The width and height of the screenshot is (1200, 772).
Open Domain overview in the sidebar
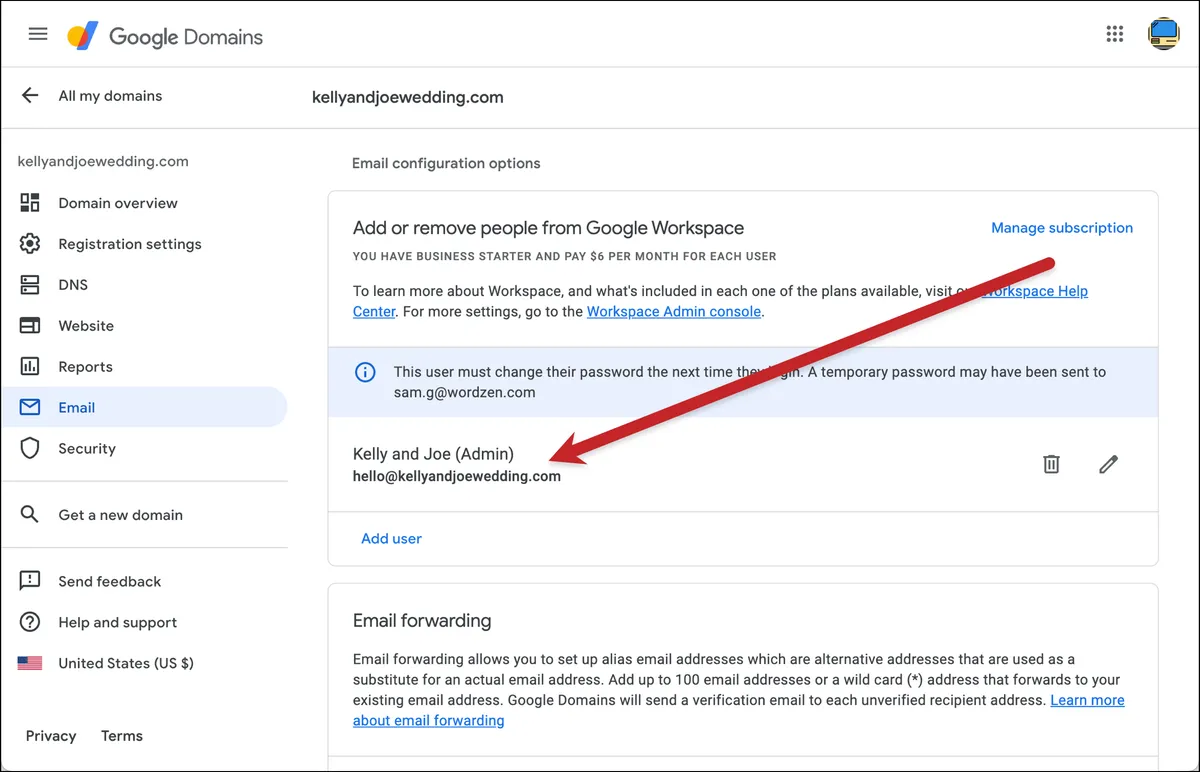(118, 203)
